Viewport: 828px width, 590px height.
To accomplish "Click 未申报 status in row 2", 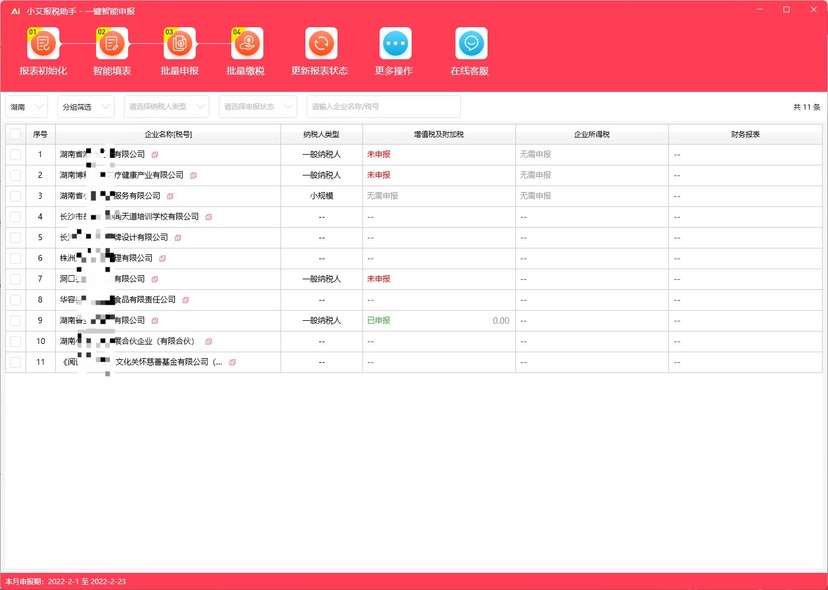I will pyautogui.click(x=379, y=175).
